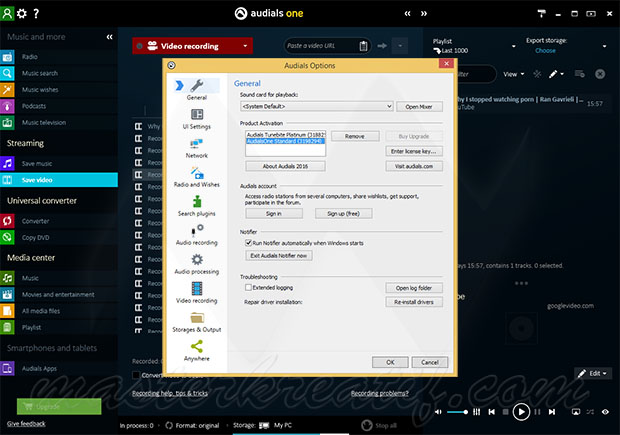Click the Open Mixer button
Viewport: 620px width, 435px height.
click(x=419, y=107)
